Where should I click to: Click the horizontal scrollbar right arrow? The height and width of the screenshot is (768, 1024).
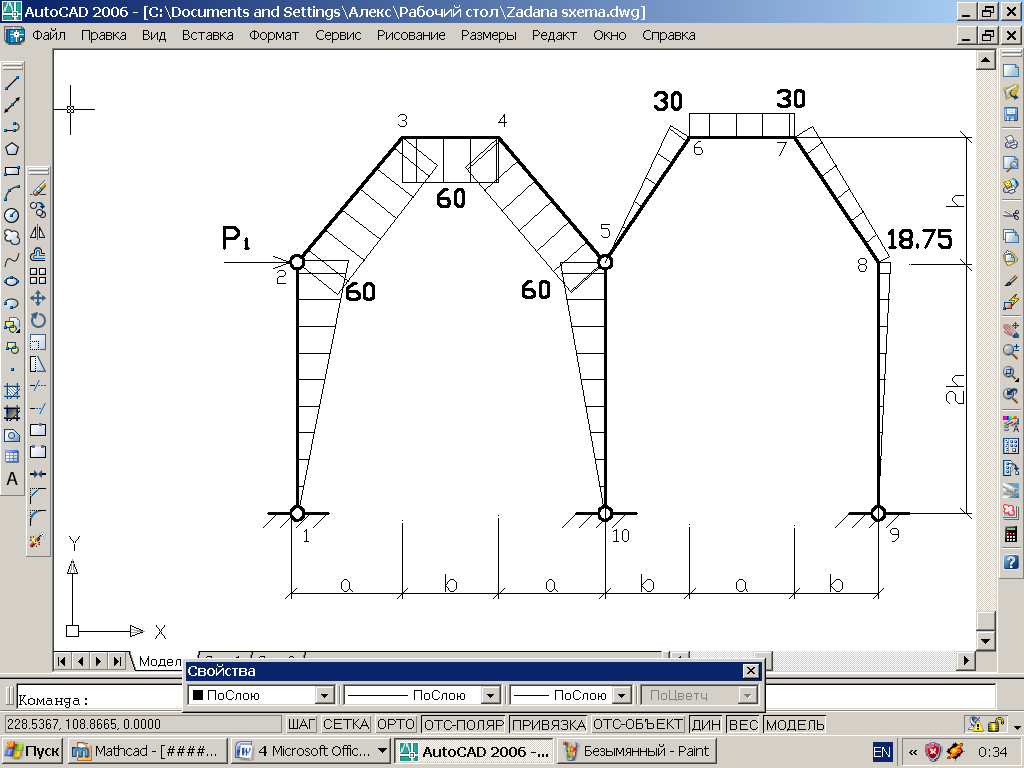967,660
